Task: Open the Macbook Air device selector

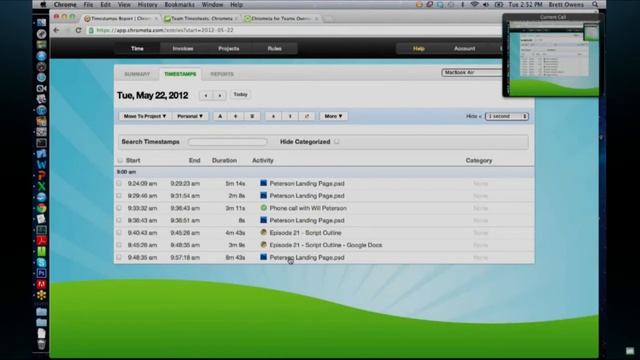Action: point(472,72)
